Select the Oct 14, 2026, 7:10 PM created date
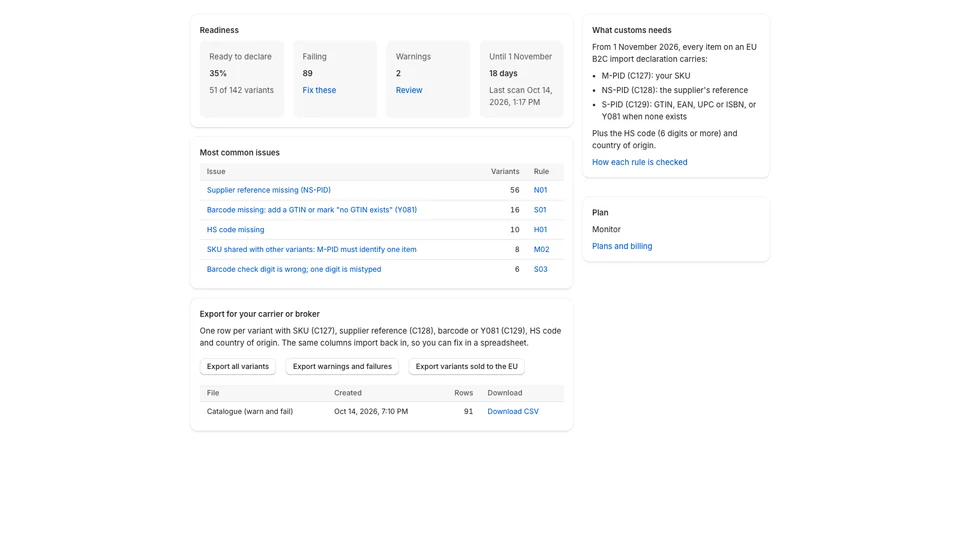Viewport: 960px width, 540px height. [371, 411]
